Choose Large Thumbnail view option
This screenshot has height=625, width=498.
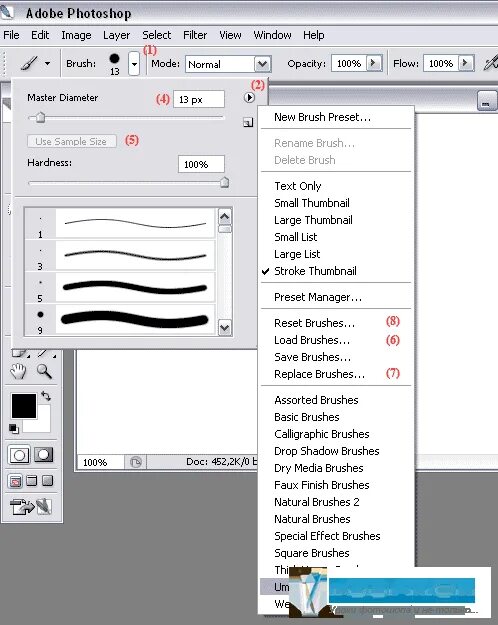336,220
